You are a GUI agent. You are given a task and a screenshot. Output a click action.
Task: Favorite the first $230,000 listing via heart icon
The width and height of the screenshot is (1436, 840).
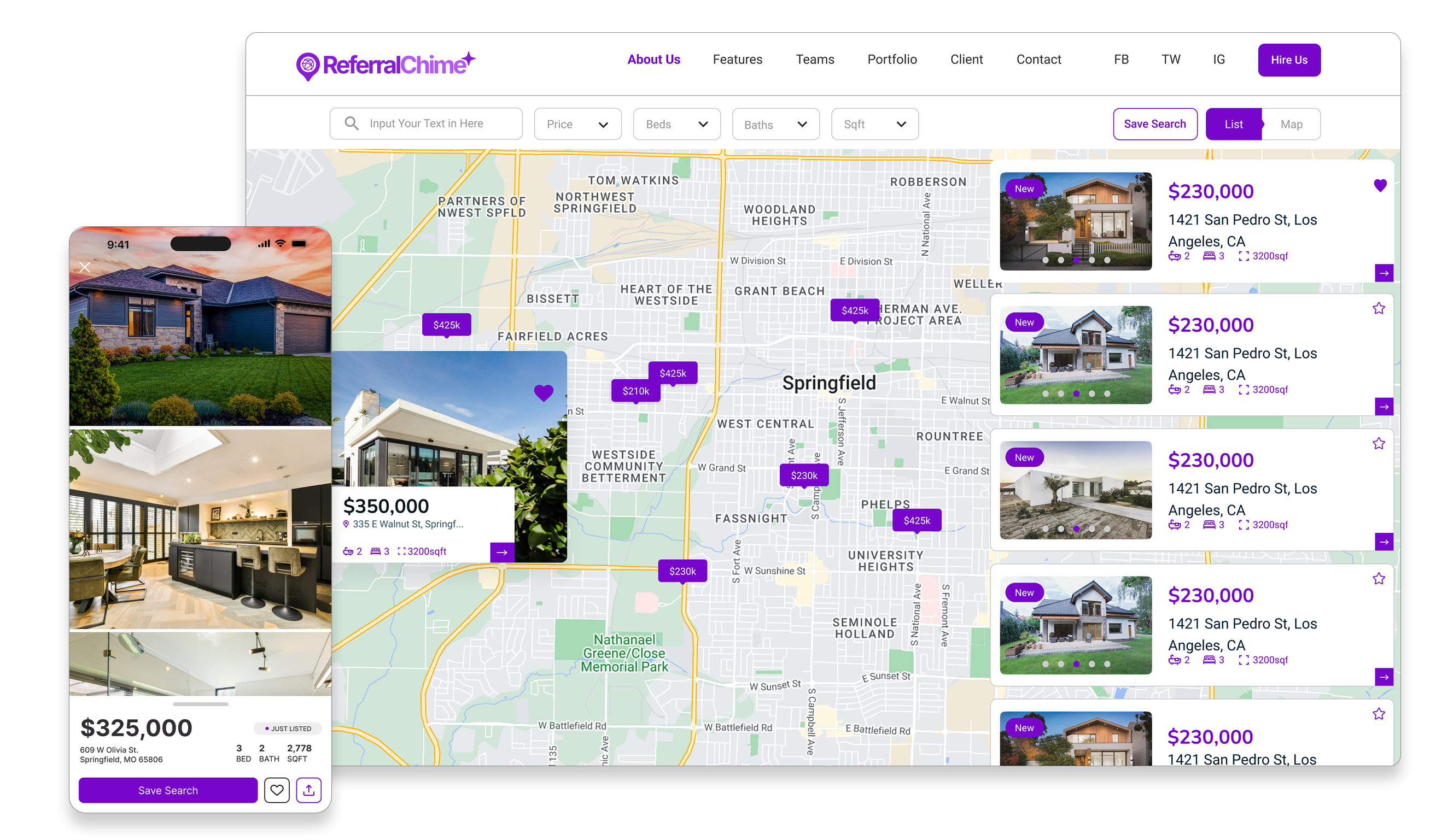coord(1380,185)
